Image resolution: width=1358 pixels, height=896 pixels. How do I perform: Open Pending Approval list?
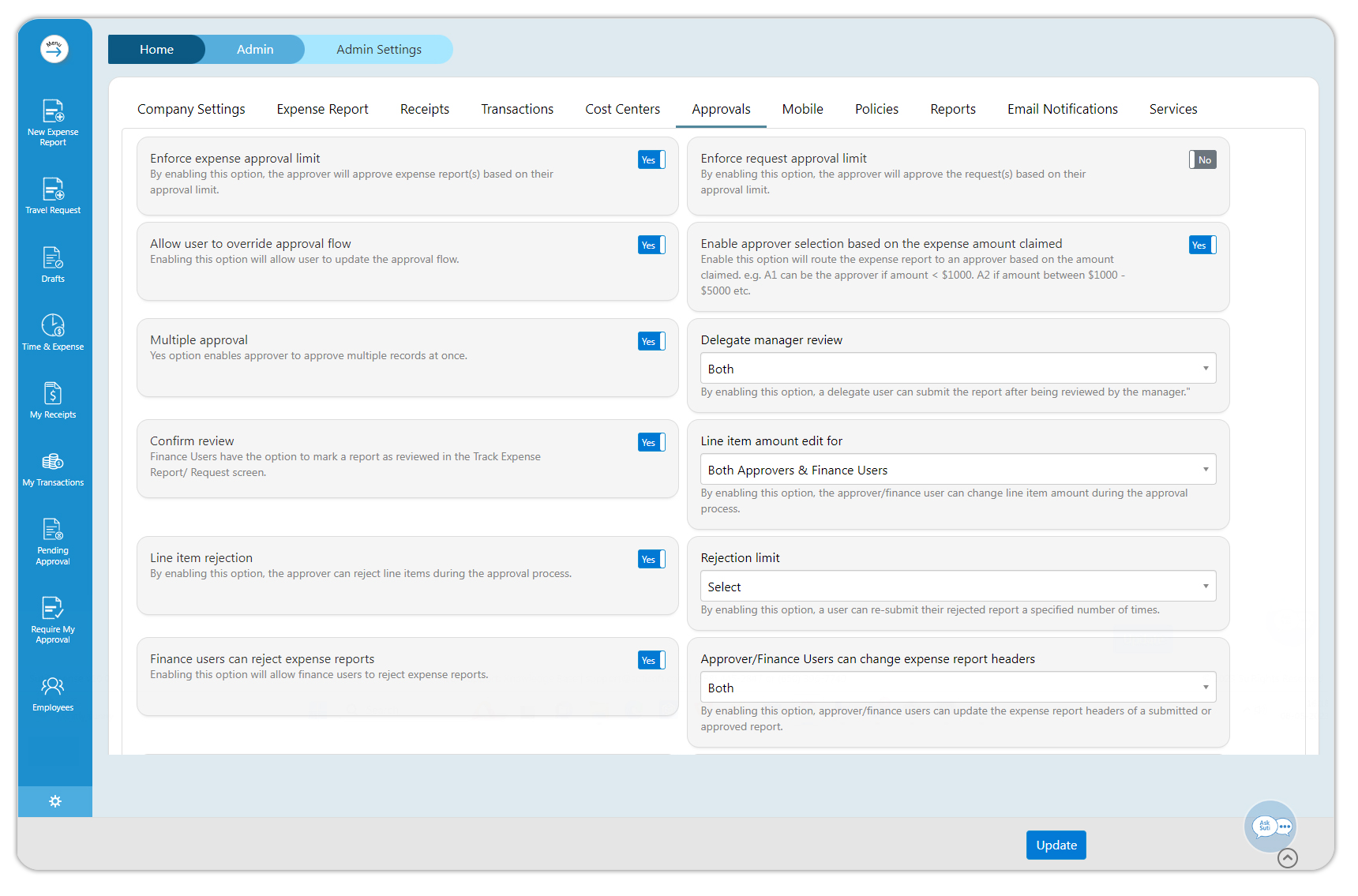(x=53, y=541)
